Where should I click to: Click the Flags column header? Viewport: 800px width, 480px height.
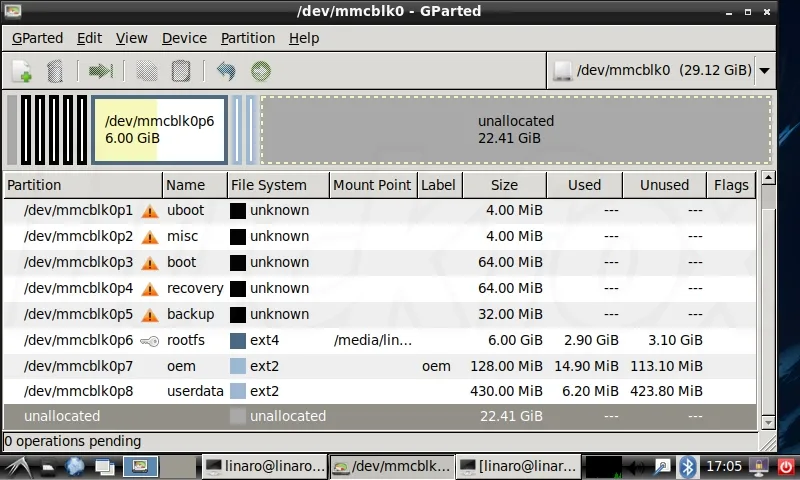tap(731, 185)
